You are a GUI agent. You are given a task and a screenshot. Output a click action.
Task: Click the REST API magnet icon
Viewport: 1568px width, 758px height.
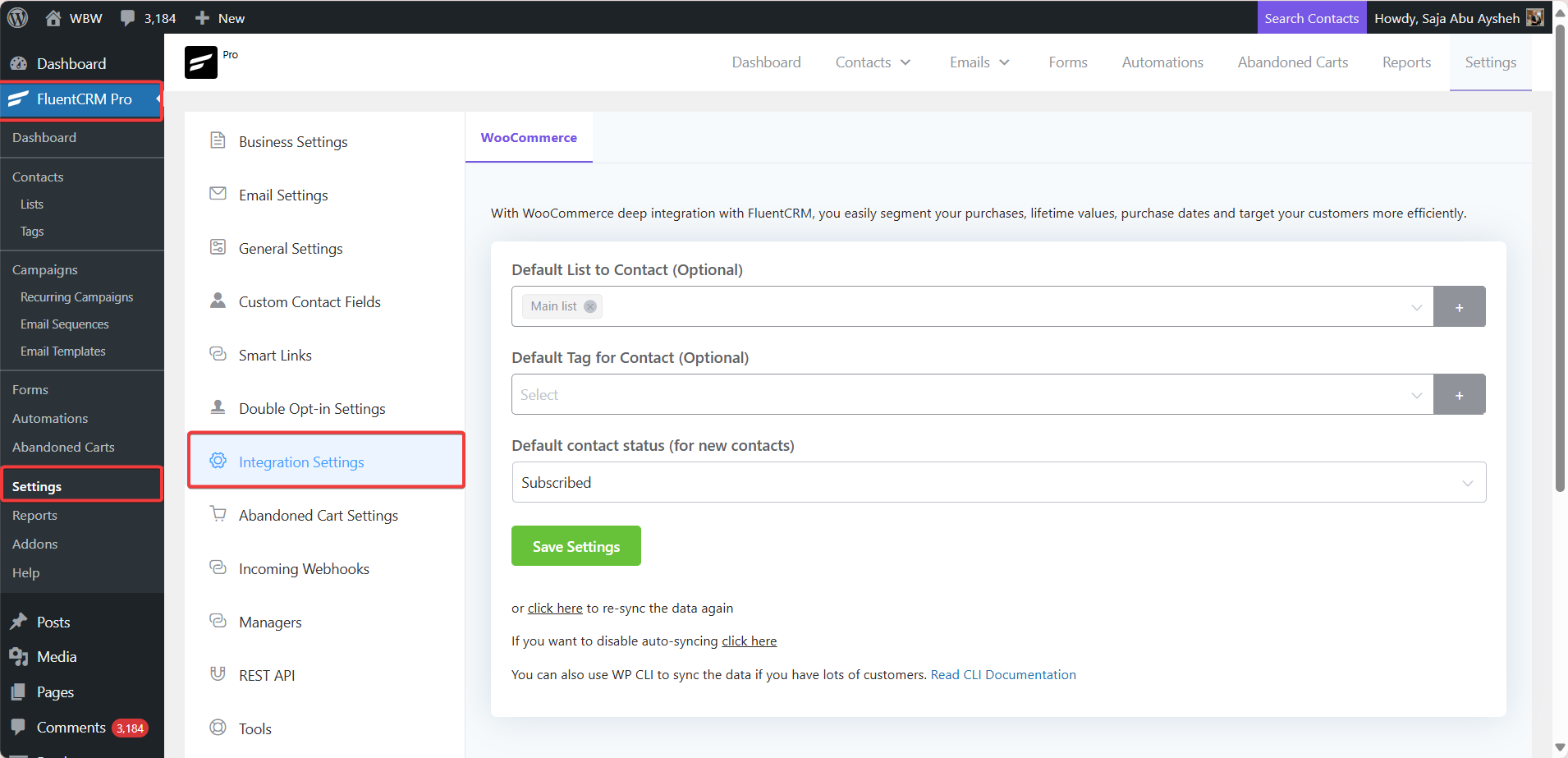click(x=218, y=674)
